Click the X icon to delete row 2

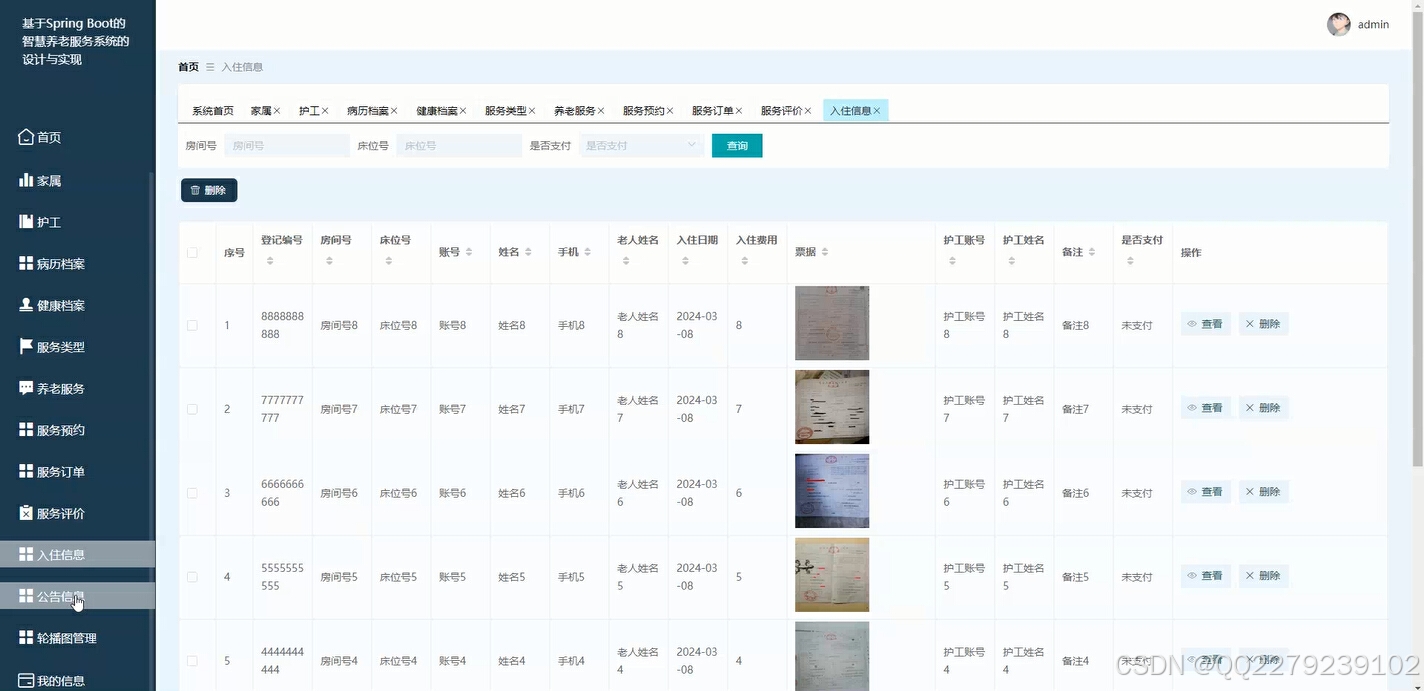[1248, 407]
